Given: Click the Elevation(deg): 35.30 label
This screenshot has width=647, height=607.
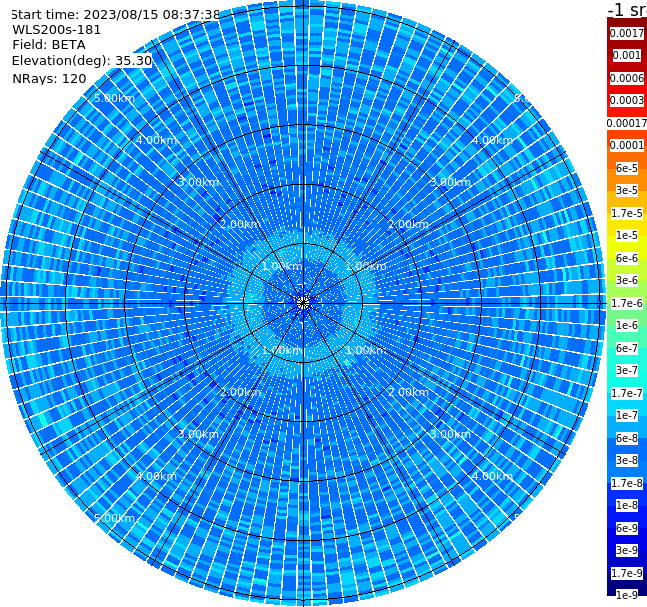Looking at the screenshot, I should click(82, 61).
